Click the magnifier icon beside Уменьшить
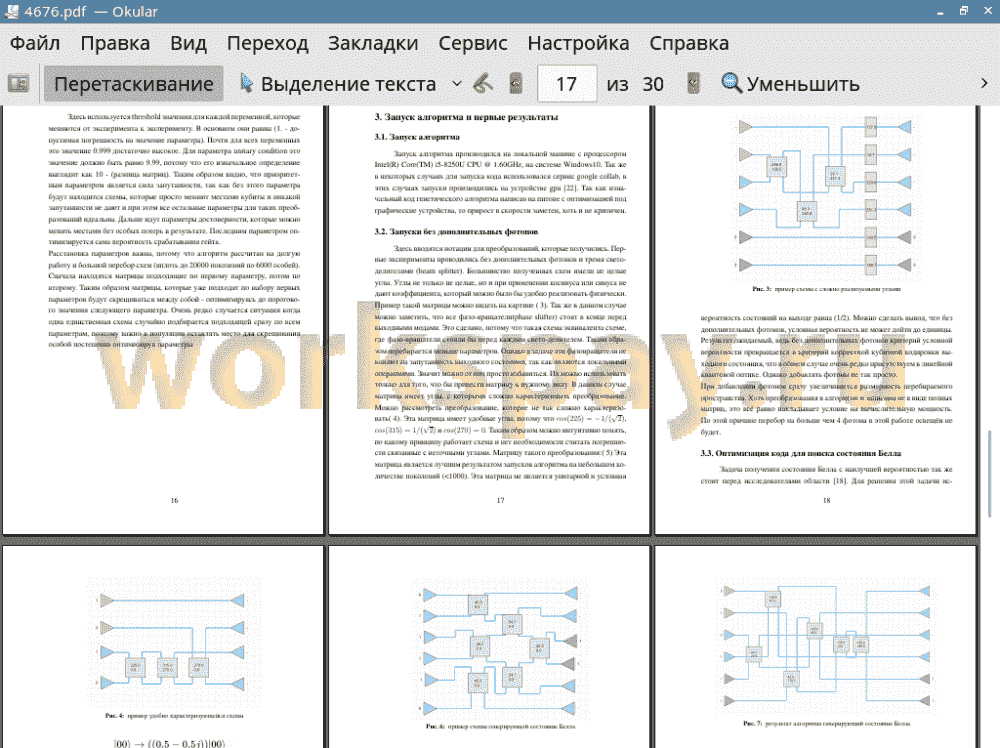This screenshot has height=748, width=1000. tap(732, 84)
